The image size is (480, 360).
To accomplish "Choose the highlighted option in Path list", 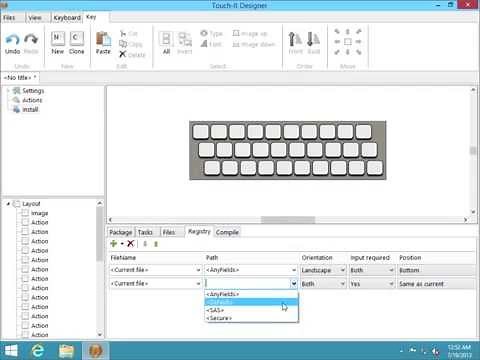I will pyautogui.click(x=251, y=302).
